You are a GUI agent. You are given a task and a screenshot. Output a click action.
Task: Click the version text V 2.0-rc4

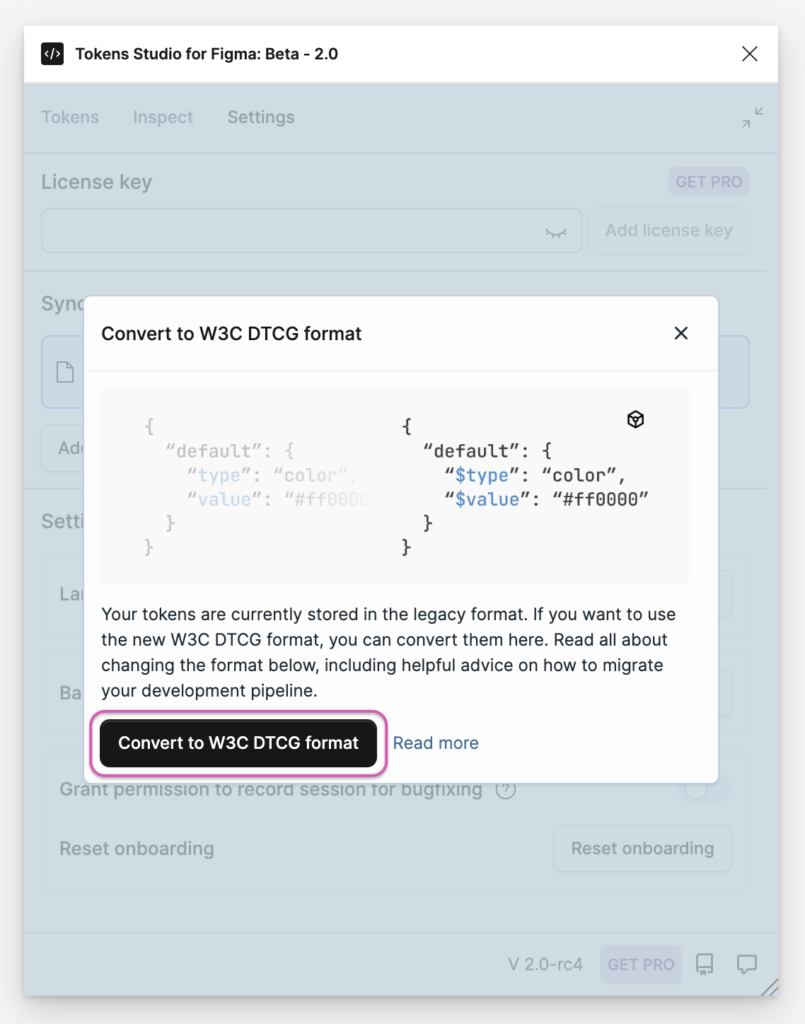[x=545, y=965]
